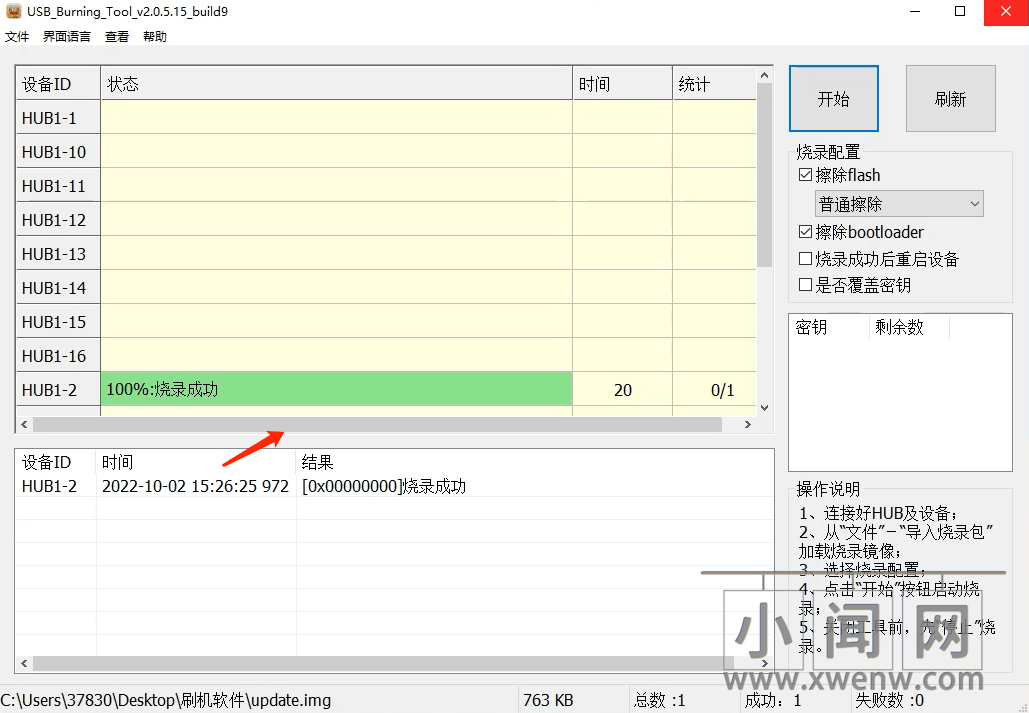Open the 普通擦除 erase mode dropdown
The image size is (1029, 713).
pyautogui.click(x=899, y=204)
